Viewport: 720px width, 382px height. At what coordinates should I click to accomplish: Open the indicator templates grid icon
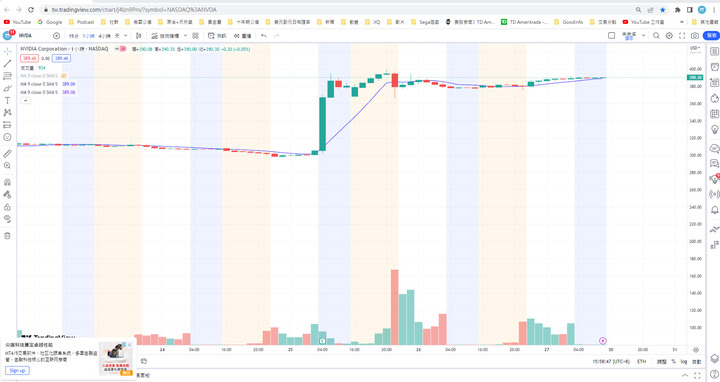pyautogui.click(x=196, y=35)
